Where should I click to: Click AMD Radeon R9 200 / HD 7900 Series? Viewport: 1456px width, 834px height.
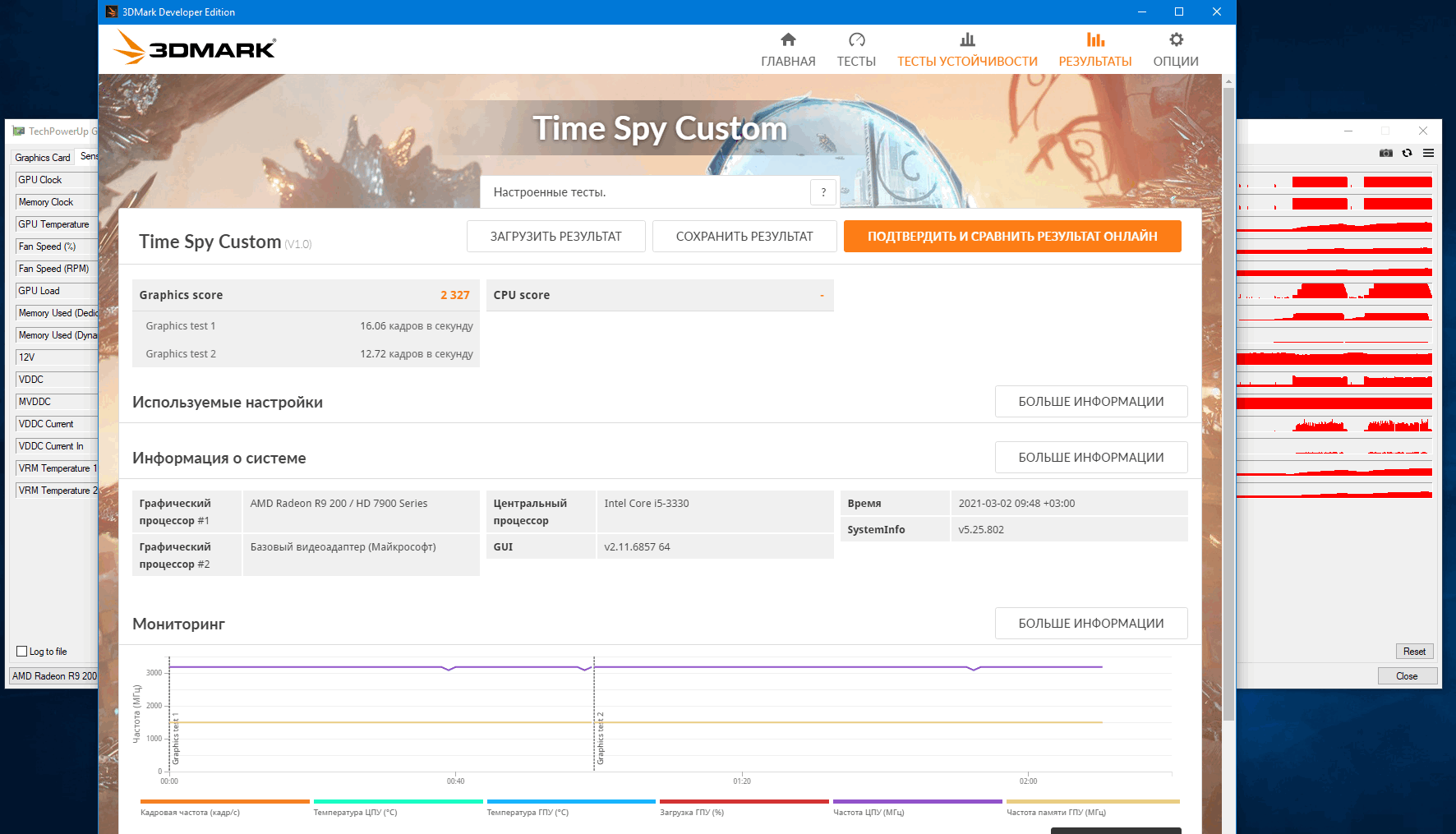[x=339, y=504]
